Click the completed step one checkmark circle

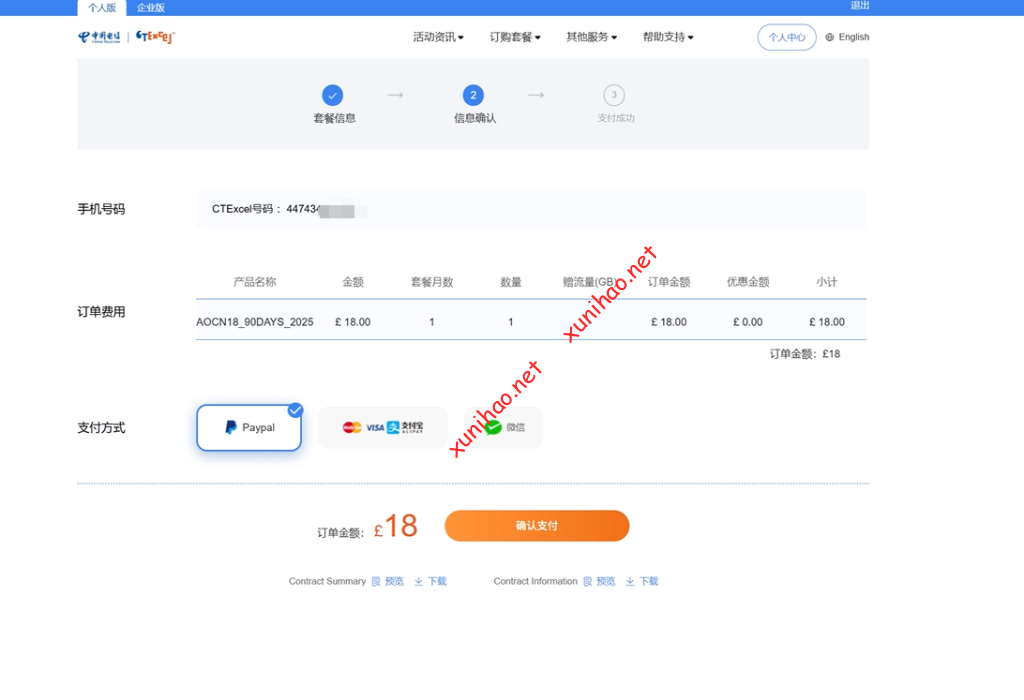333,95
